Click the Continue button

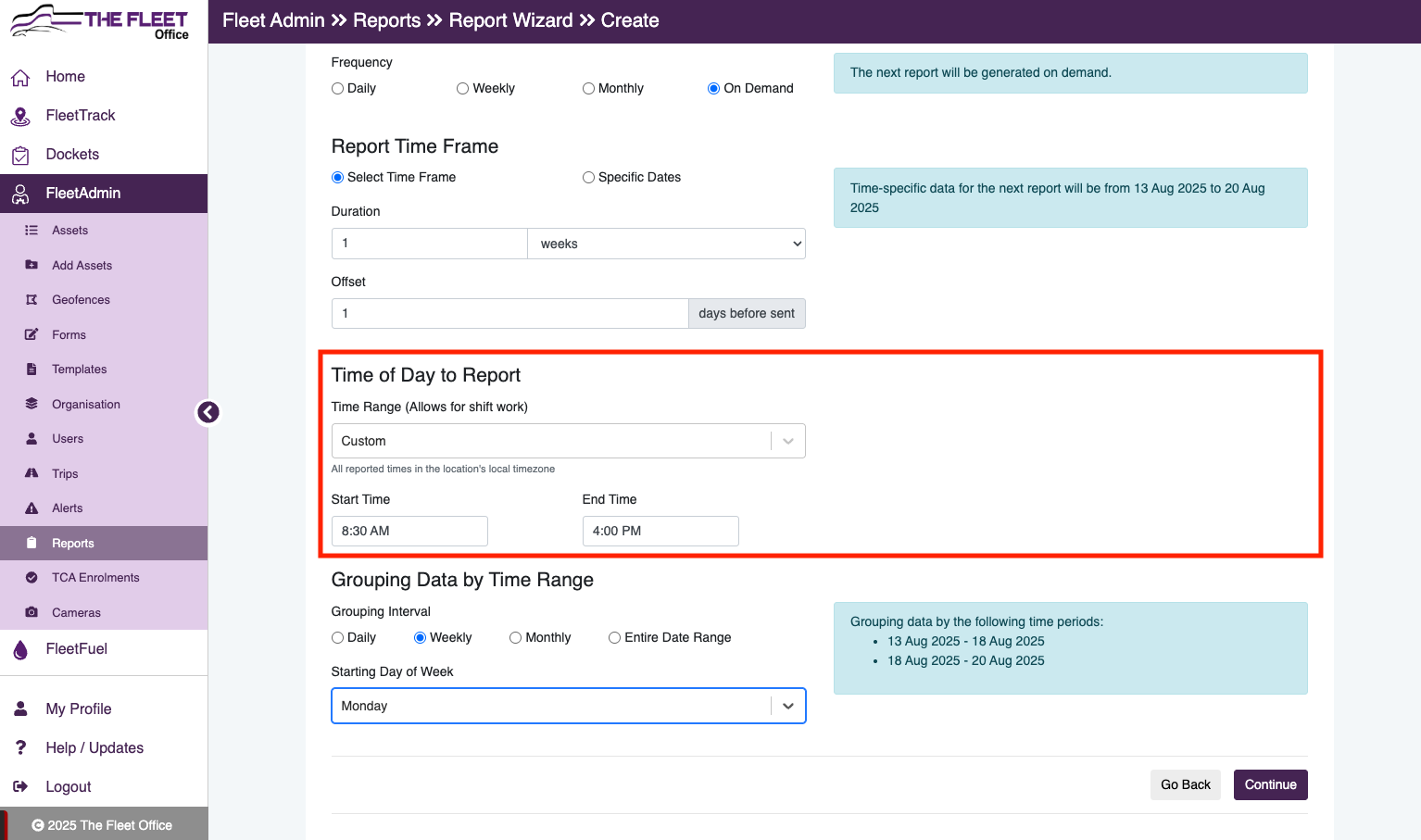tap(1270, 784)
